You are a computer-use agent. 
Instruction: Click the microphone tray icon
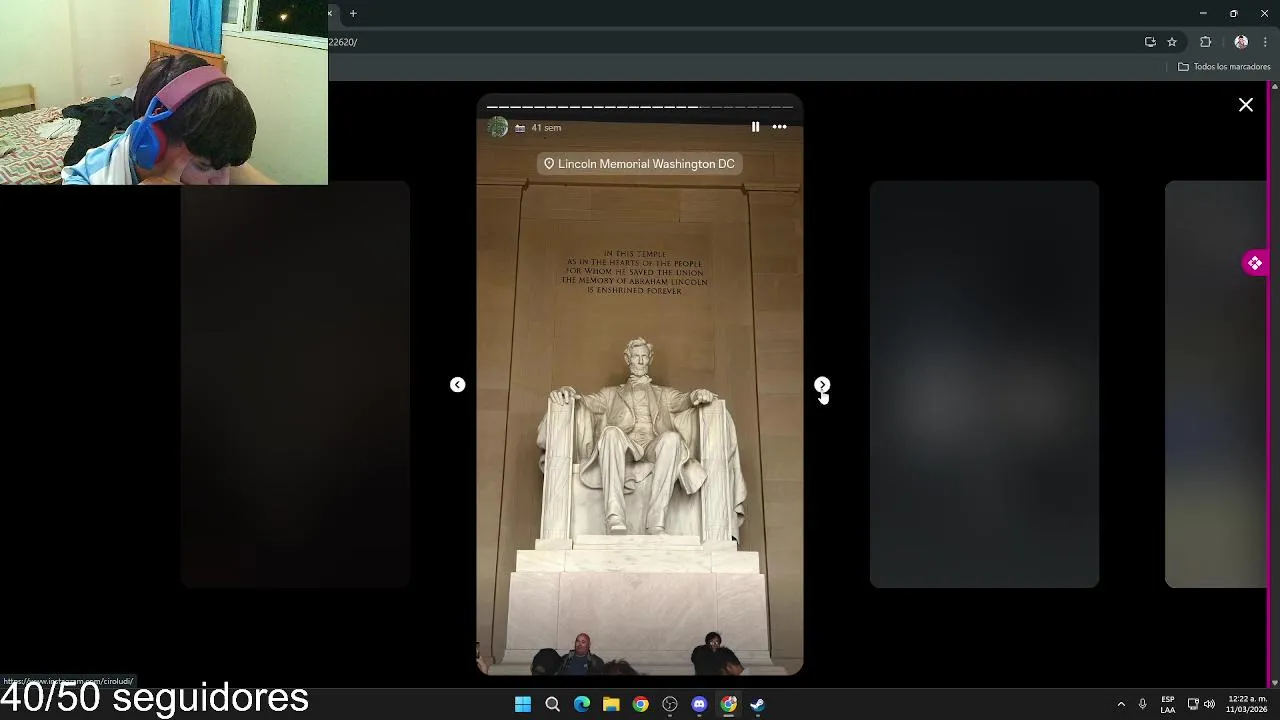point(1142,704)
